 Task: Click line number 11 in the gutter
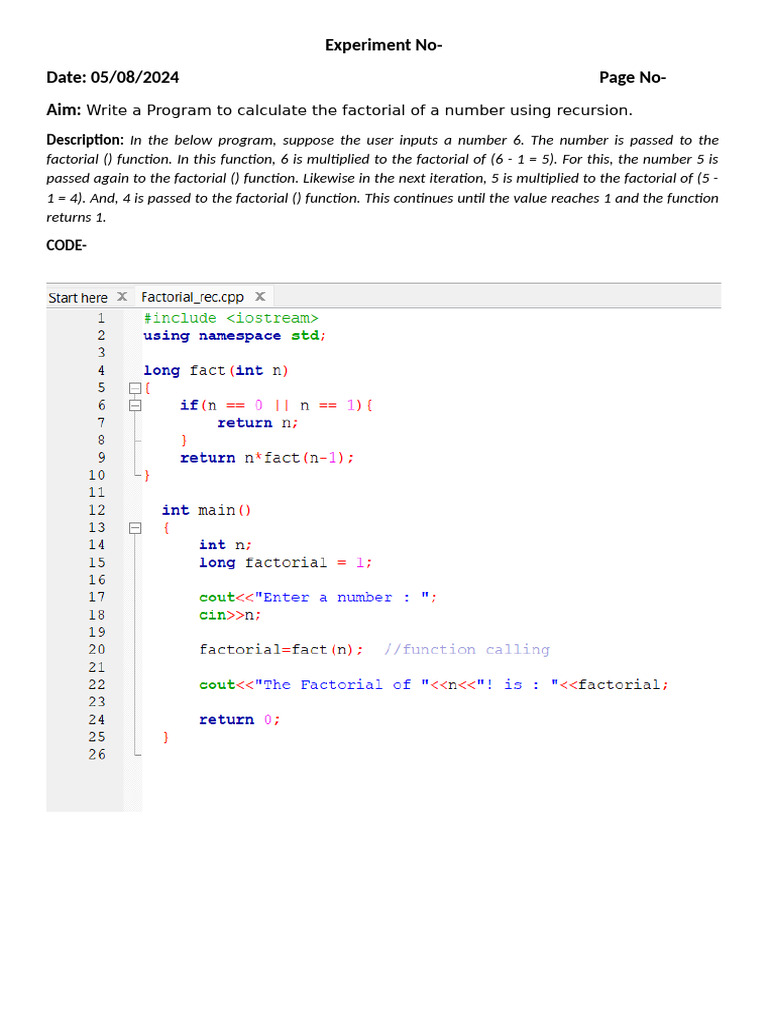pos(97,492)
